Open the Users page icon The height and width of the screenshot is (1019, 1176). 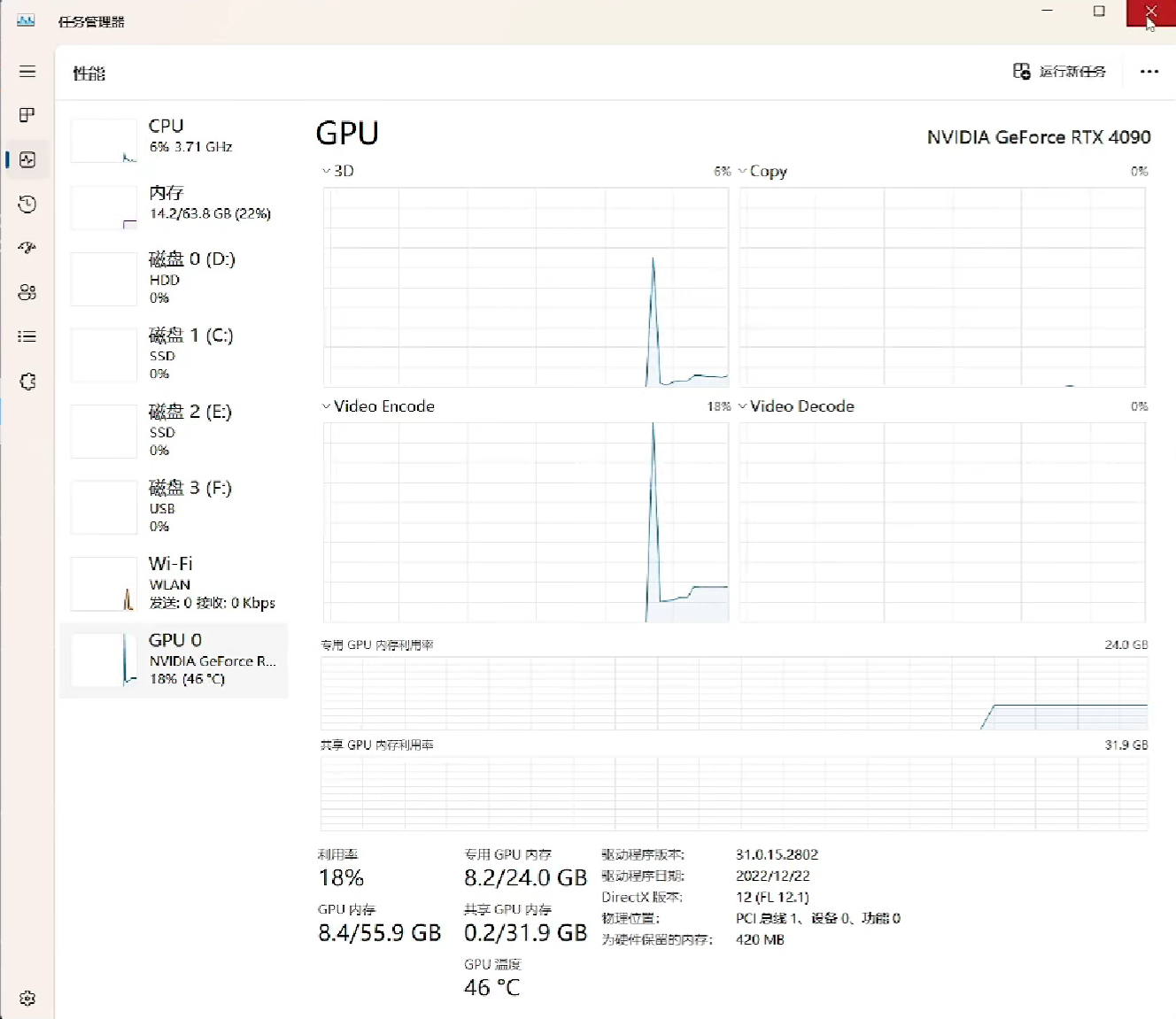pos(27,292)
